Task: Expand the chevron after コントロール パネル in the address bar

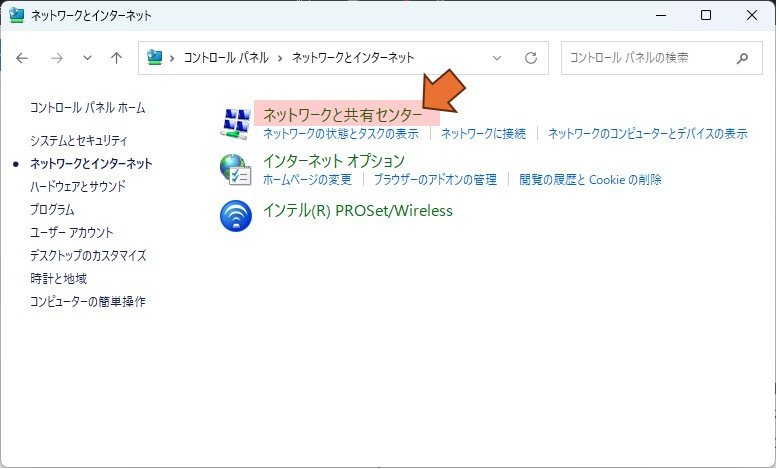Action: pos(281,58)
